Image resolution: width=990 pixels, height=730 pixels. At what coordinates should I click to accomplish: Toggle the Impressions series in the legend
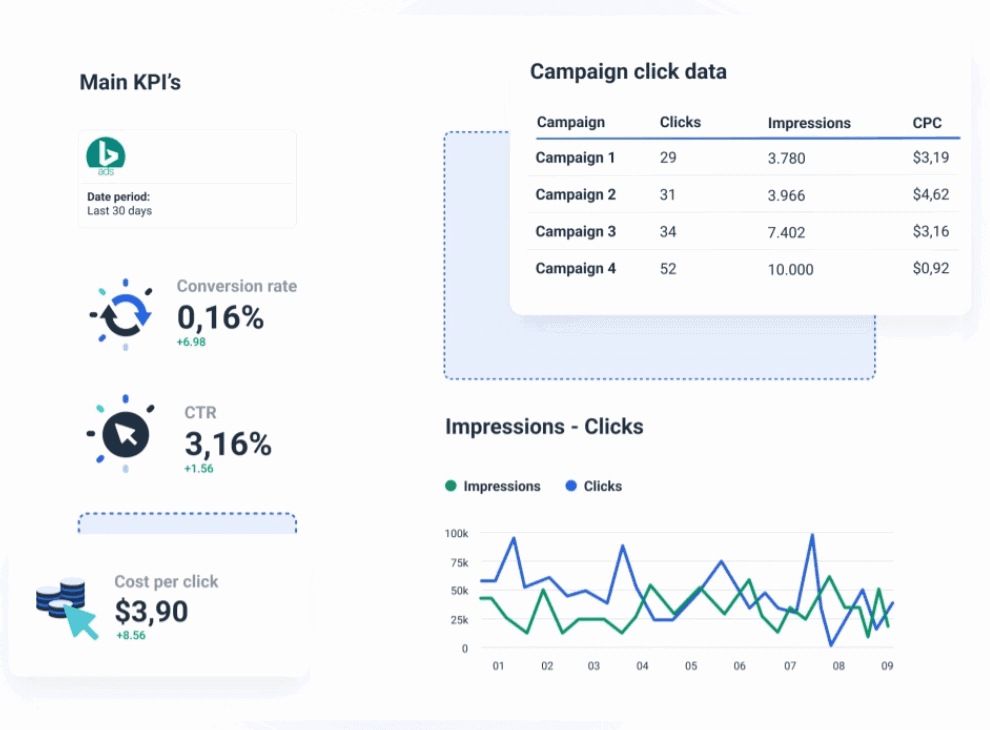coord(492,486)
